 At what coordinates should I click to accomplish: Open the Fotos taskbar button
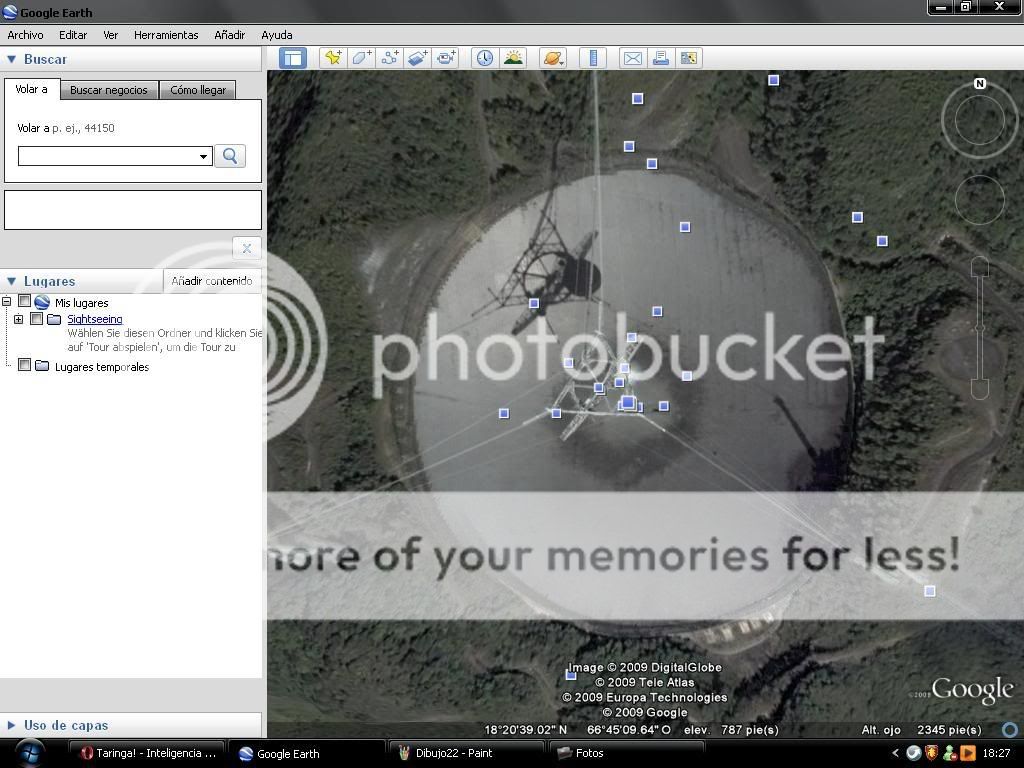pyautogui.click(x=626, y=754)
